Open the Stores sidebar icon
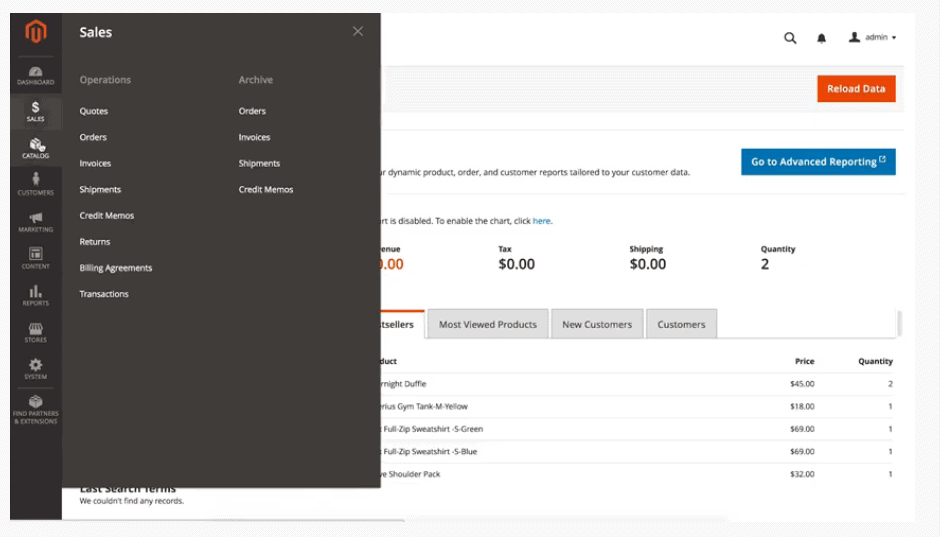940x537 pixels. tap(35, 332)
